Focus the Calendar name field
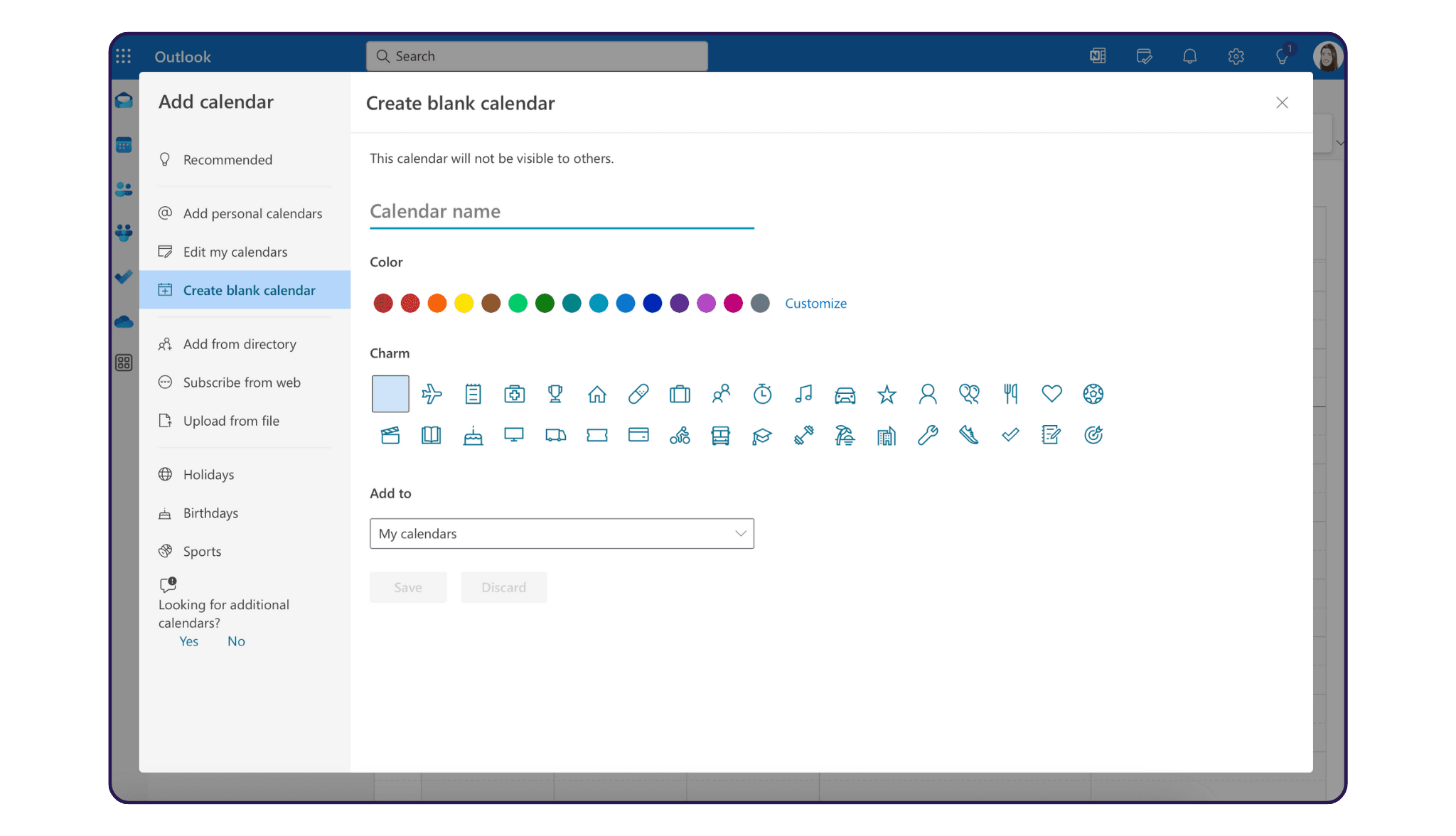The image size is (1456, 836). [x=562, y=212]
